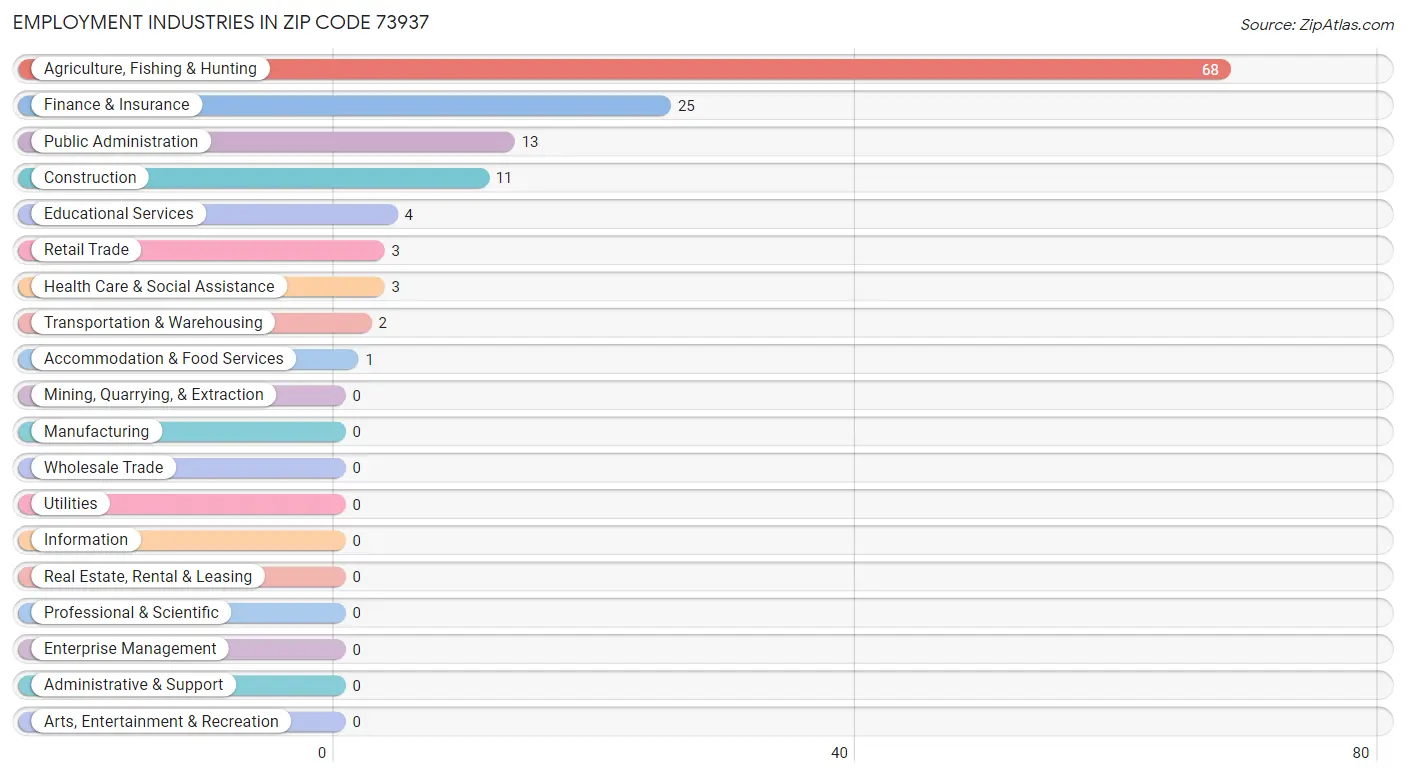The height and width of the screenshot is (776, 1406).
Task: Click the 'Construction' label
Action: point(90,178)
